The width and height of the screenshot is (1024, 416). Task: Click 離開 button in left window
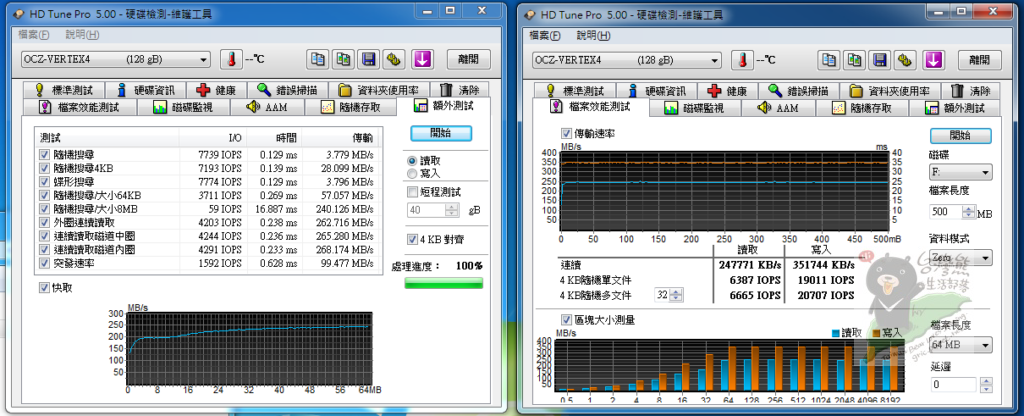coord(468,59)
